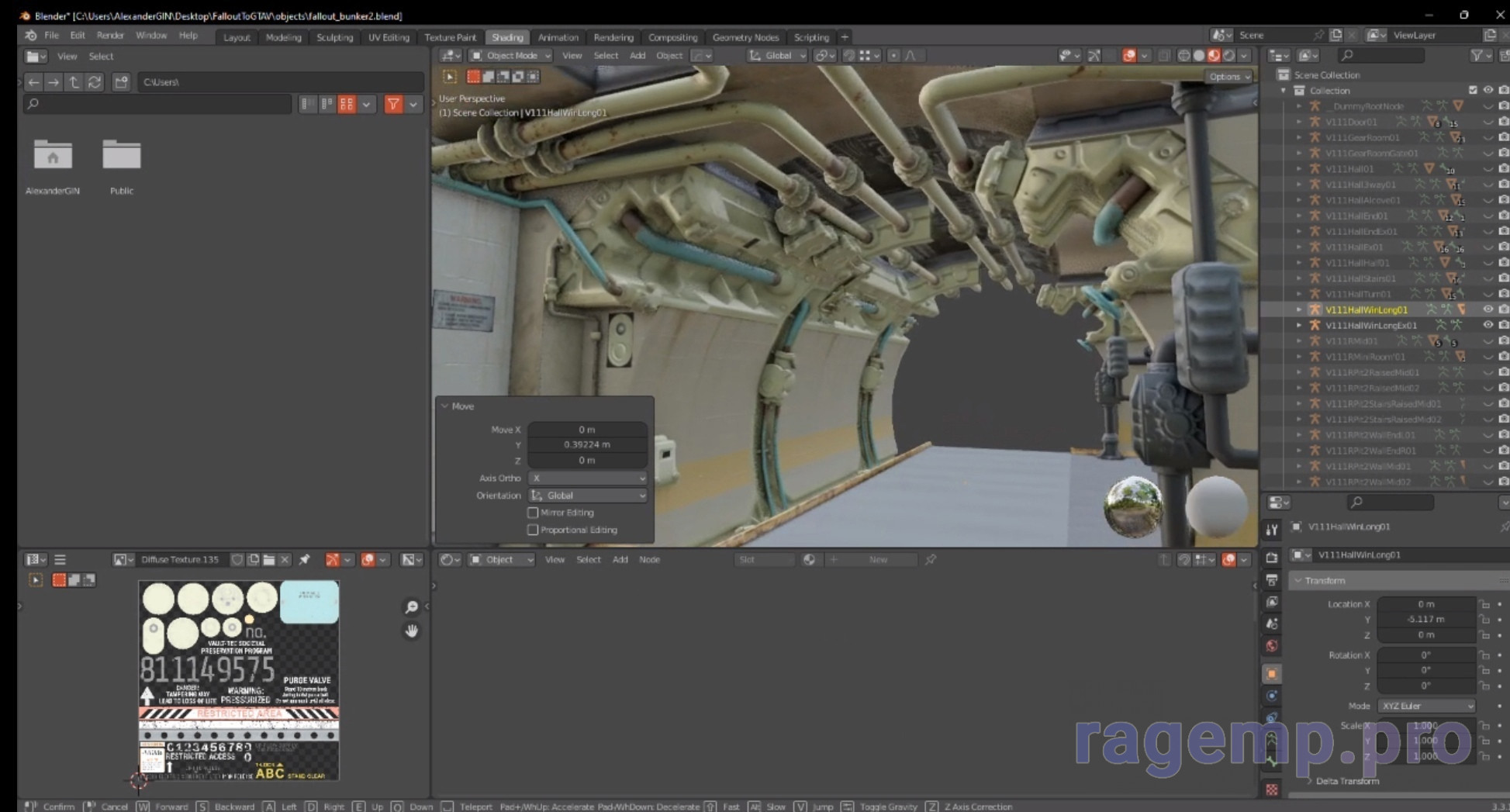Screen dimensions: 1510x812
Task: Open the World properties tab
Action: coord(1272,646)
